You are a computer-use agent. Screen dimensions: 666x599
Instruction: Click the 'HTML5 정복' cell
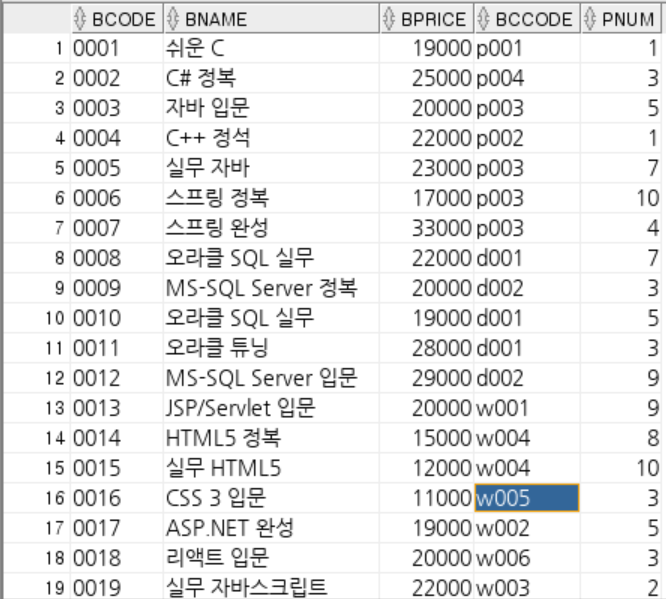(x=271, y=438)
